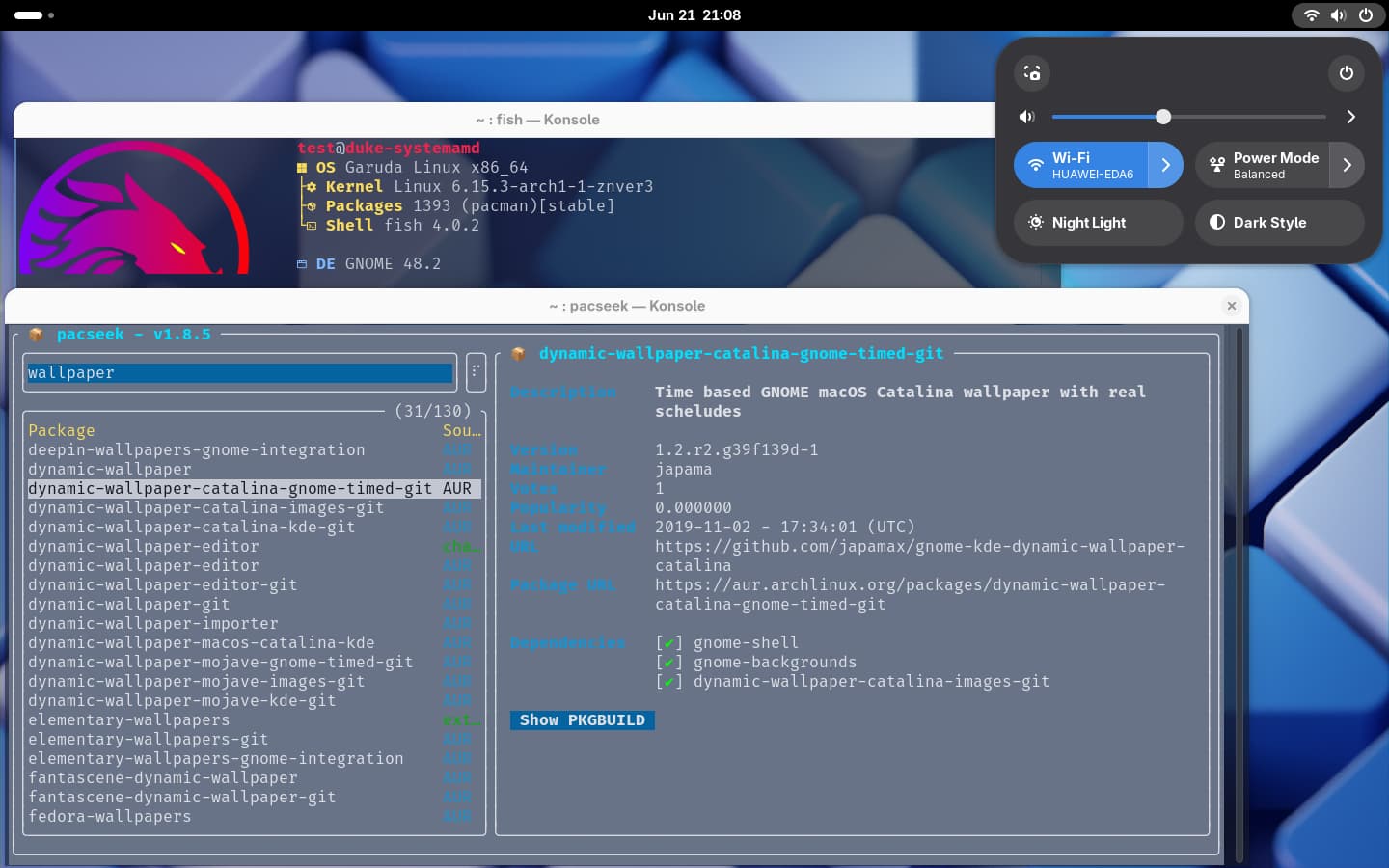Click the AUR package URL
Viewport: 1389px width, 868px height.
pos(910,595)
